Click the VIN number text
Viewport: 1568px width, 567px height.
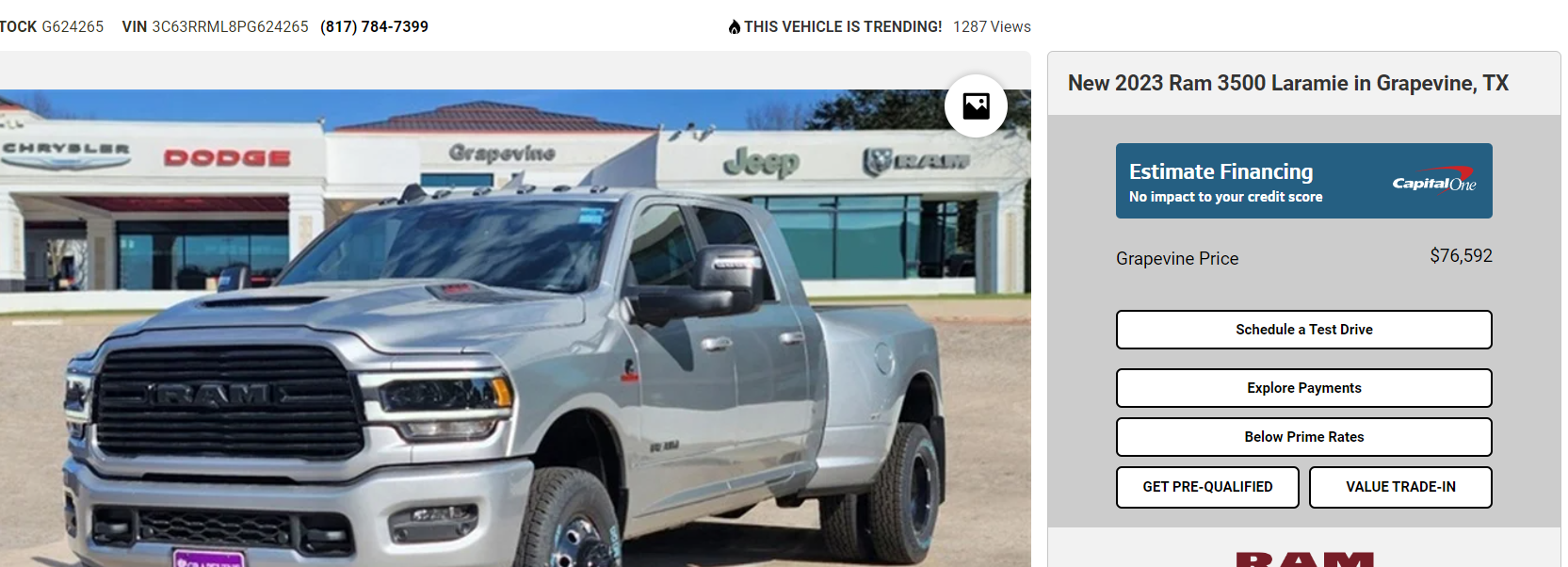pos(230,27)
